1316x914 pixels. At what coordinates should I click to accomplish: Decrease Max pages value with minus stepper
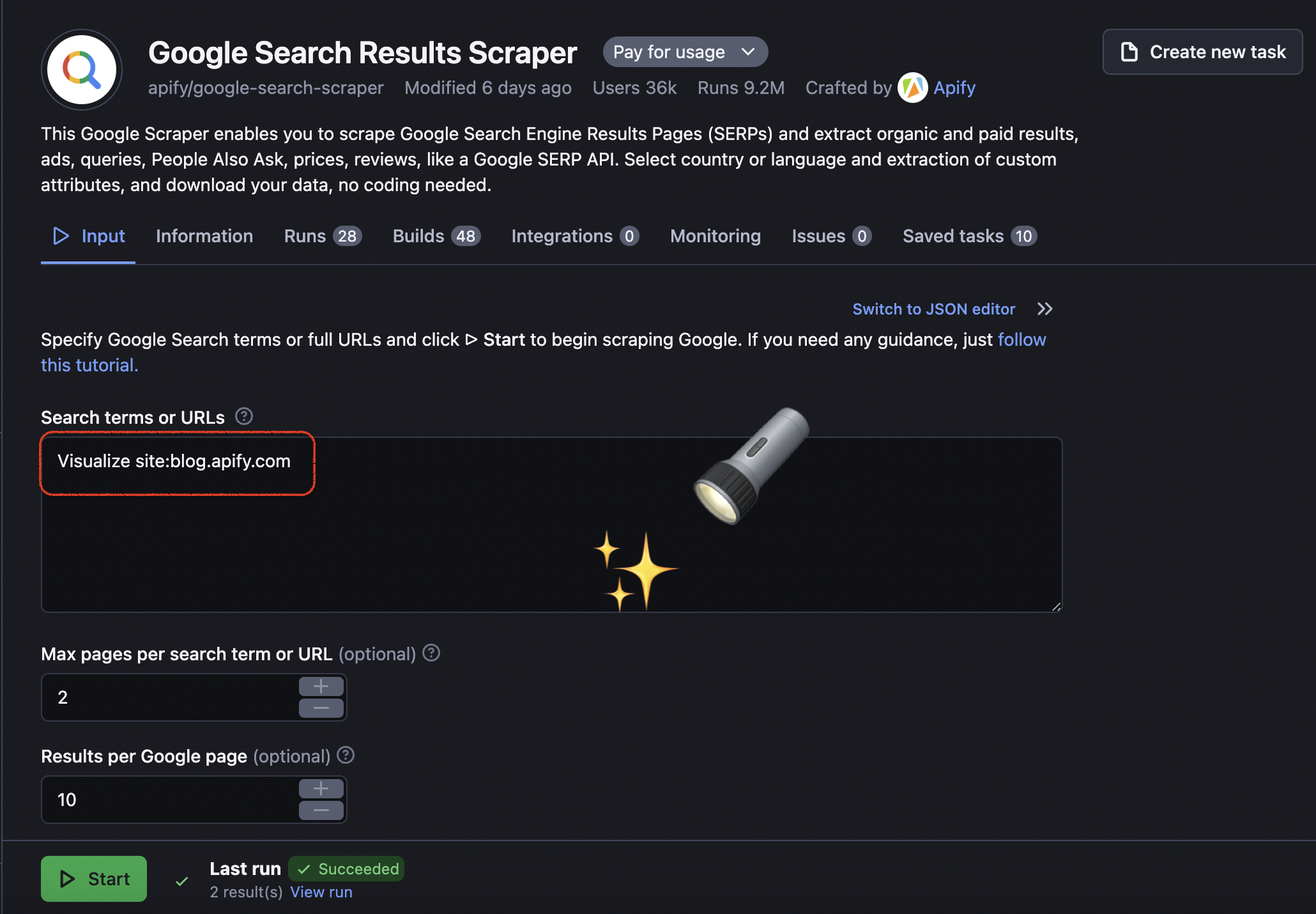click(321, 708)
